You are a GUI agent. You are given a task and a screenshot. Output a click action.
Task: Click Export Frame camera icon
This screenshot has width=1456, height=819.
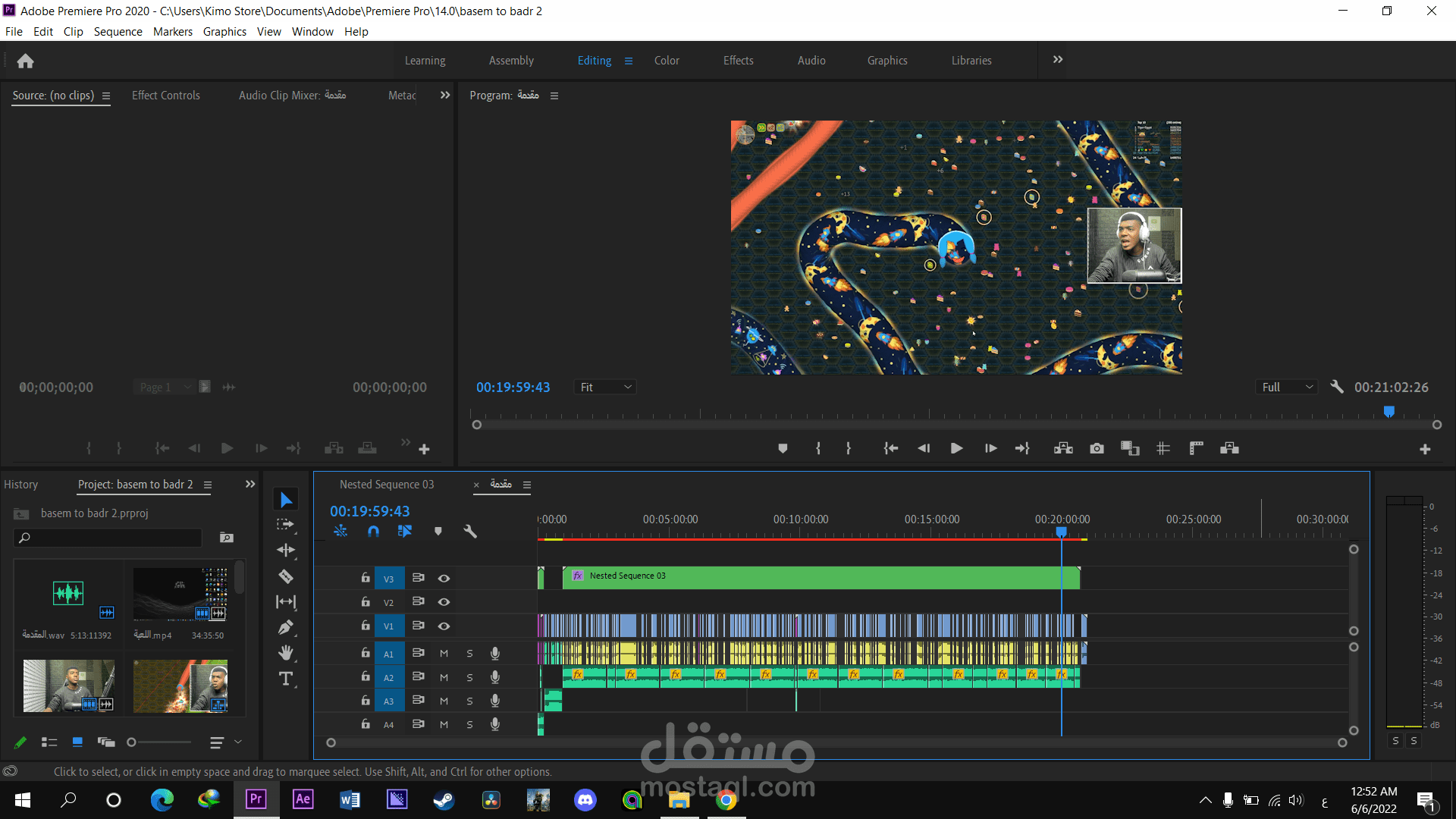tap(1097, 449)
